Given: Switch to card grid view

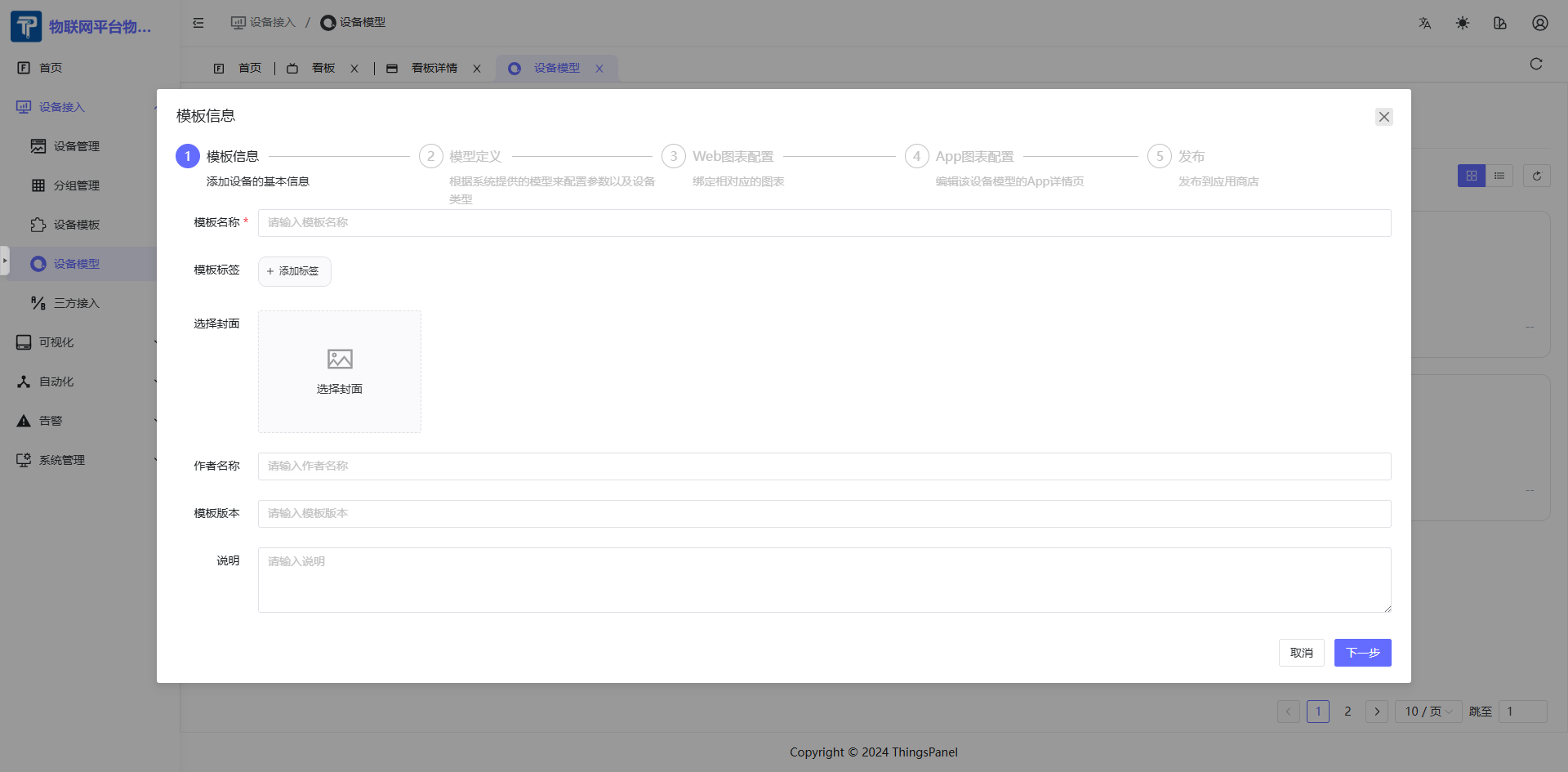Looking at the screenshot, I should coord(1472,176).
